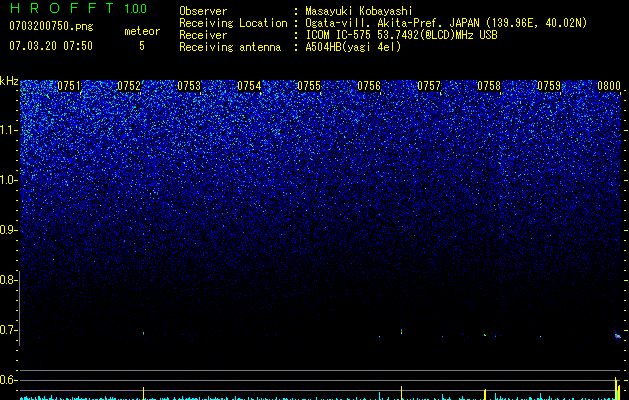The width and height of the screenshot is (629, 400).
Task: Click the 0752 time marker
Action: 129,86
